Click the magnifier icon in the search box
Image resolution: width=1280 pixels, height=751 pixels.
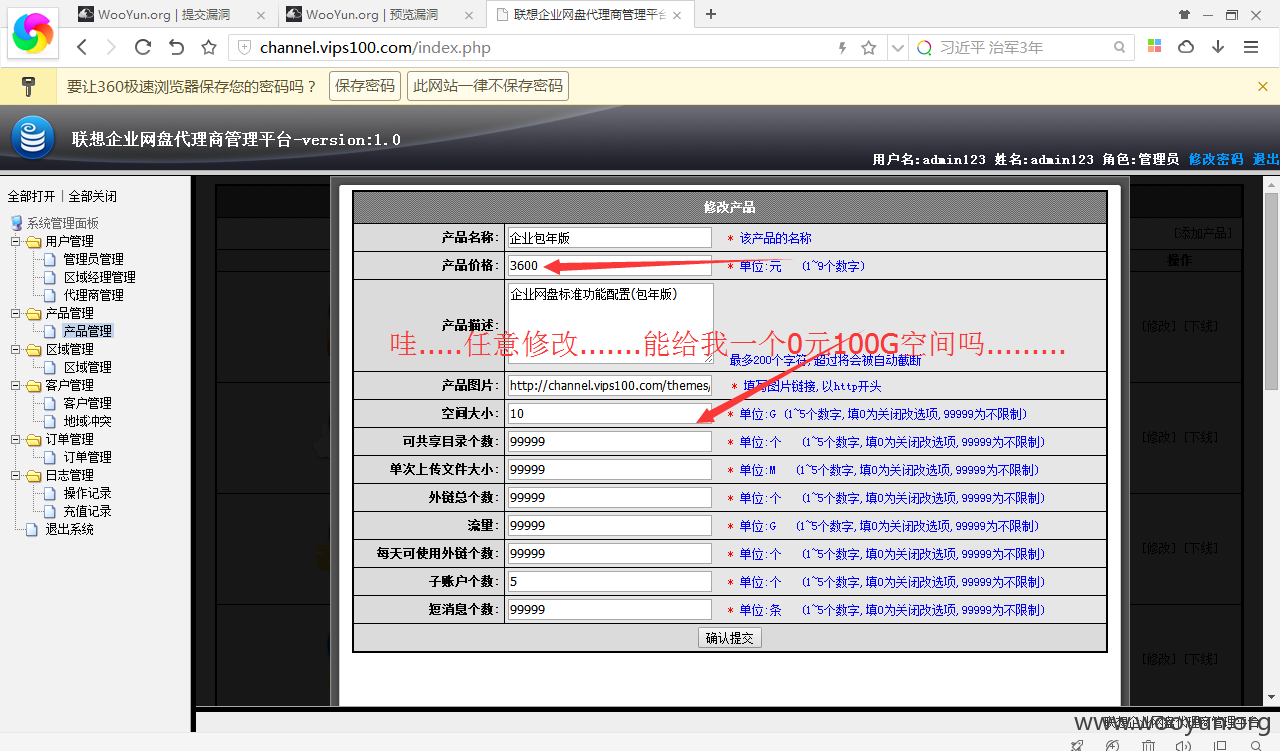pyautogui.click(x=1120, y=47)
